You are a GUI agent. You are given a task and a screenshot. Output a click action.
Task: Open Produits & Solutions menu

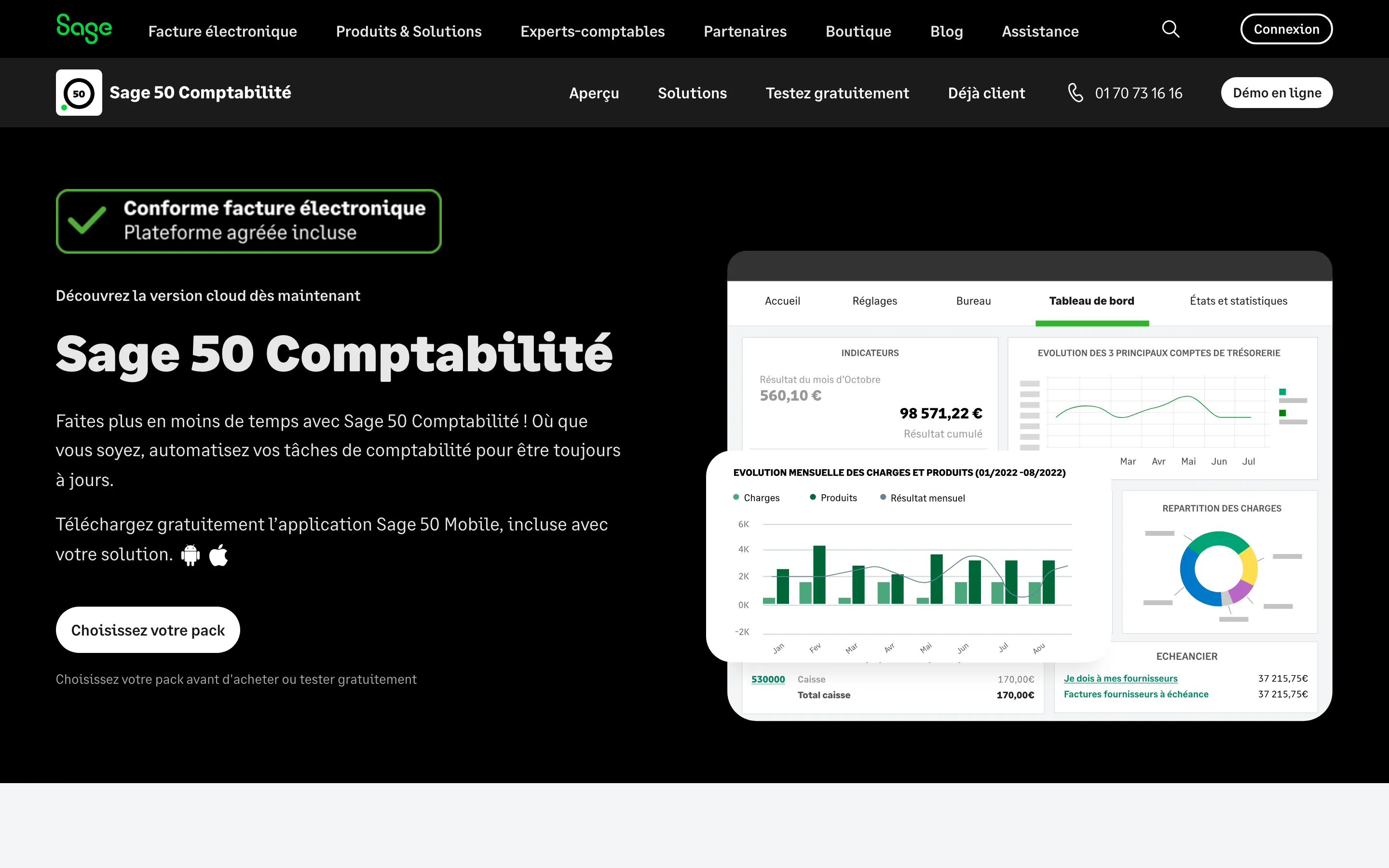(x=409, y=31)
